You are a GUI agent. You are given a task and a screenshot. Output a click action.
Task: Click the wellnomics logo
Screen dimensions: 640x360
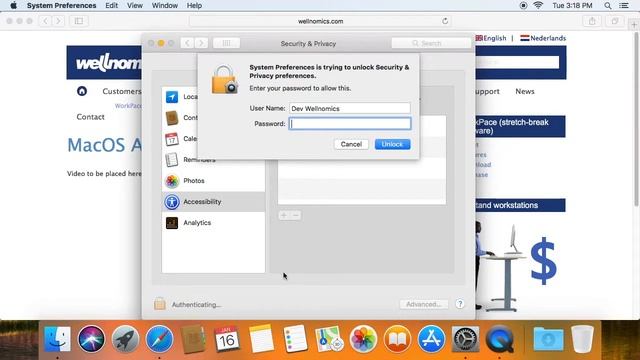click(x=108, y=63)
